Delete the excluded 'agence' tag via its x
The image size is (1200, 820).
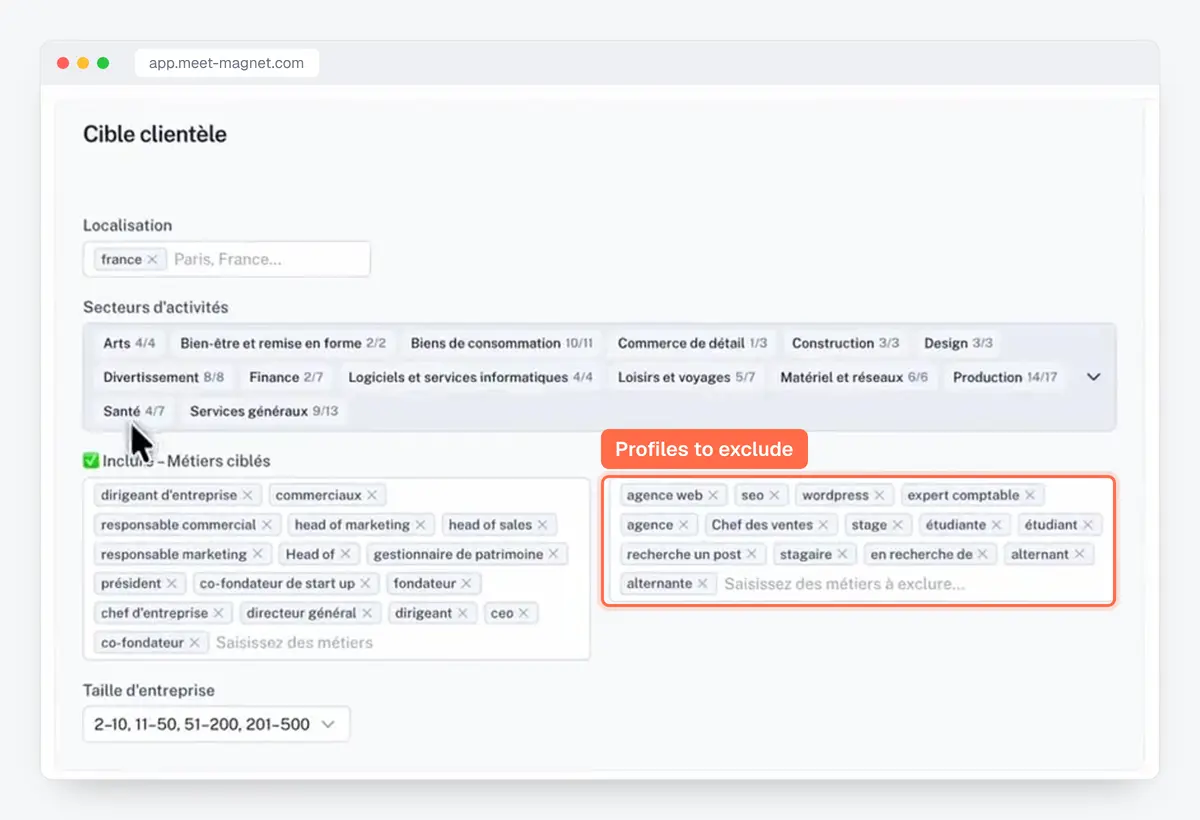[x=683, y=525]
